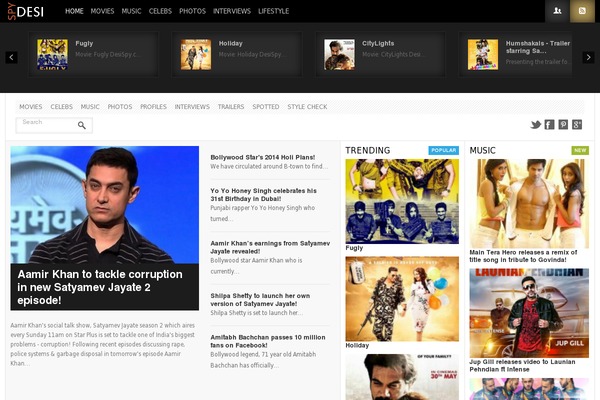600x400 pixels.
Task: Open the Twitter social icon
Action: coord(536,124)
